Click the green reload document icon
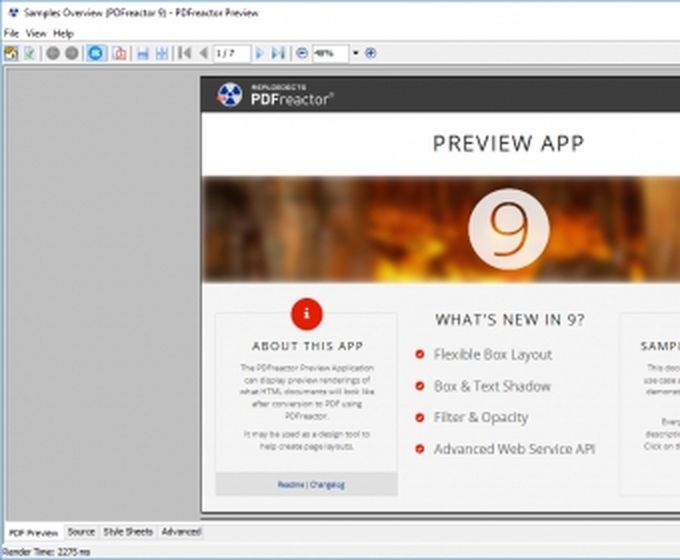Image resolution: width=680 pixels, height=560 pixels. click(29, 53)
